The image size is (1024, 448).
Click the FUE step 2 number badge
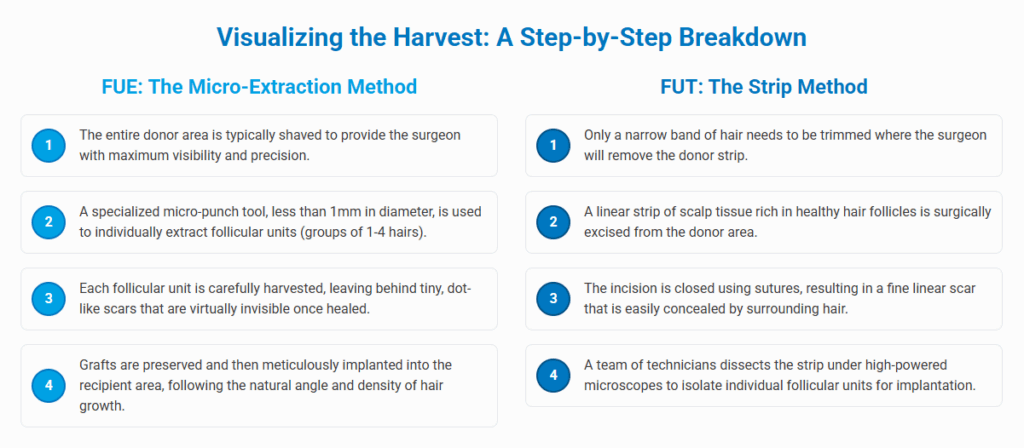point(48,222)
